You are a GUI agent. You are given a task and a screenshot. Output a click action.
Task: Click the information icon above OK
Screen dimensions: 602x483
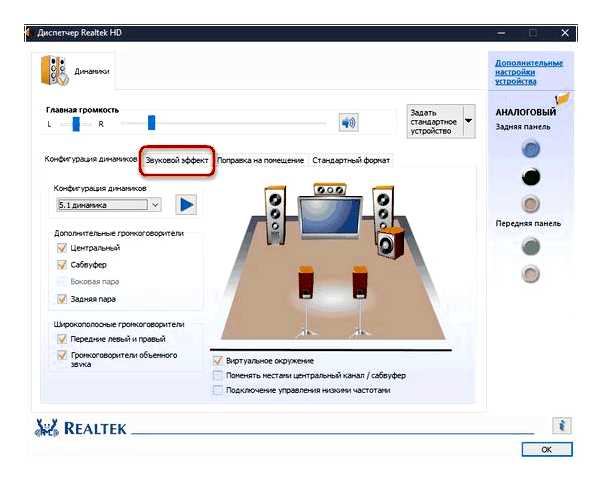click(x=562, y=425)
